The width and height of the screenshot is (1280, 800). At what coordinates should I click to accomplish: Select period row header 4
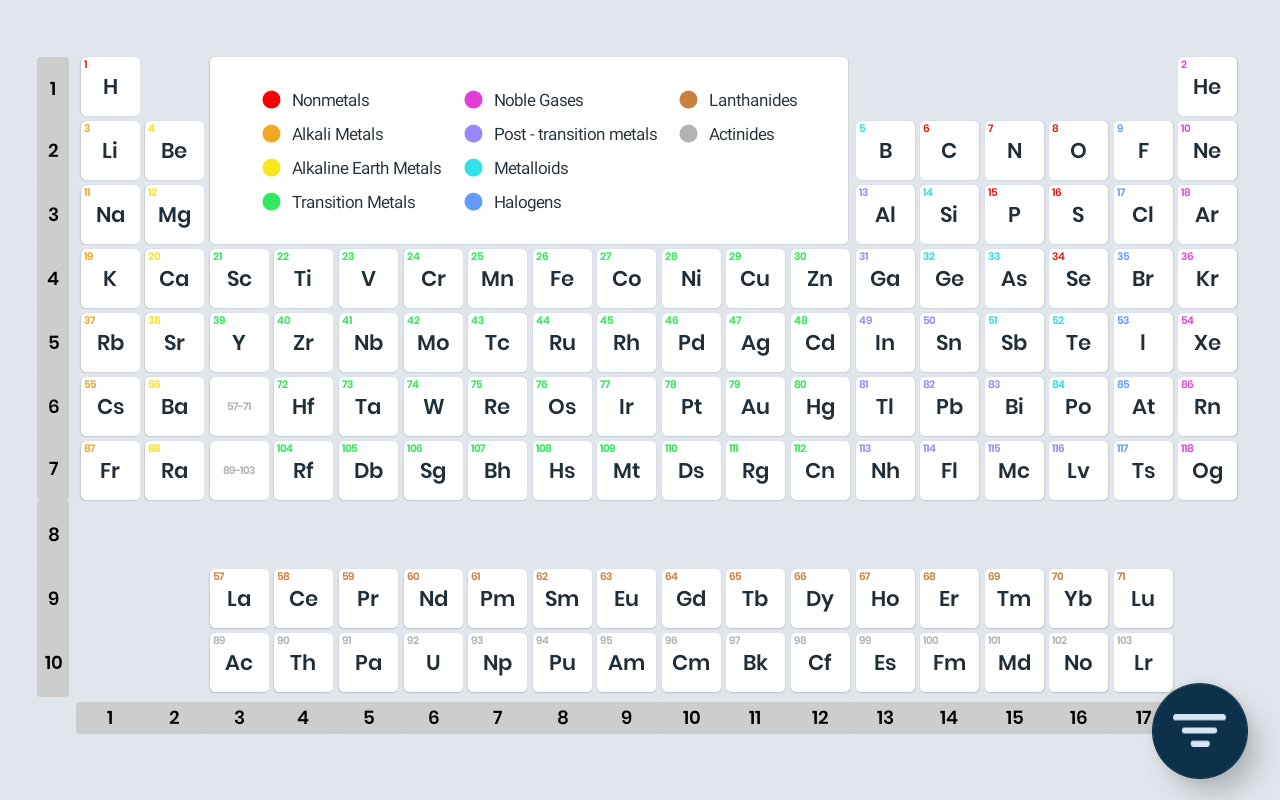(53, 279)
